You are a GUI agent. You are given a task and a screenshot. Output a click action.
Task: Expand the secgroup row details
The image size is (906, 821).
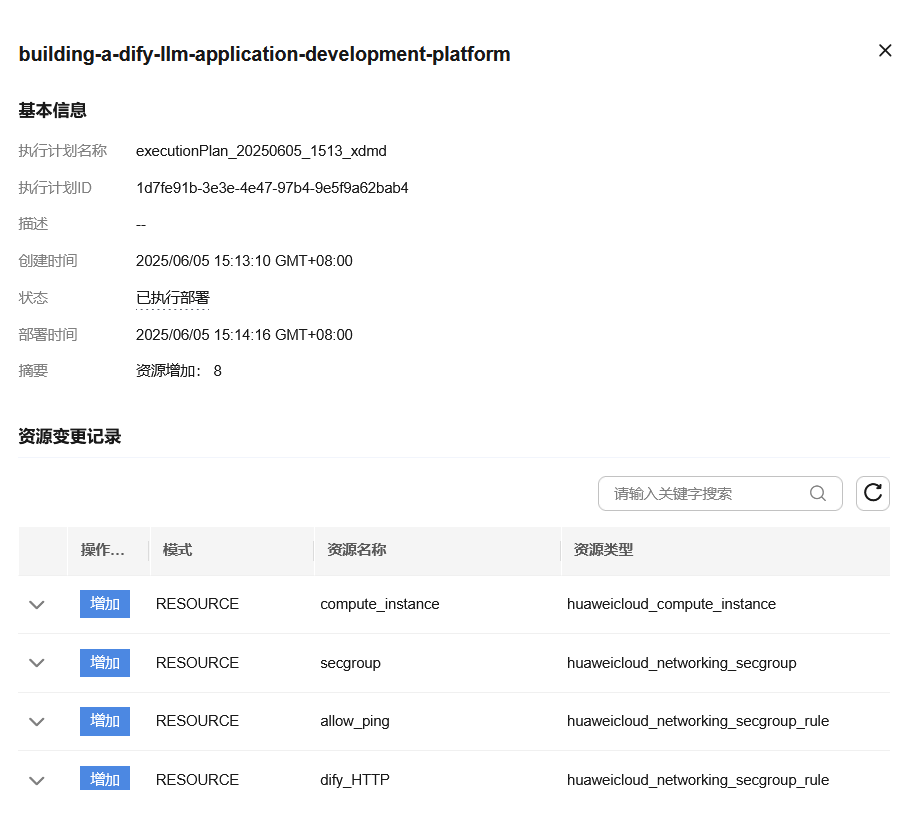37,663
